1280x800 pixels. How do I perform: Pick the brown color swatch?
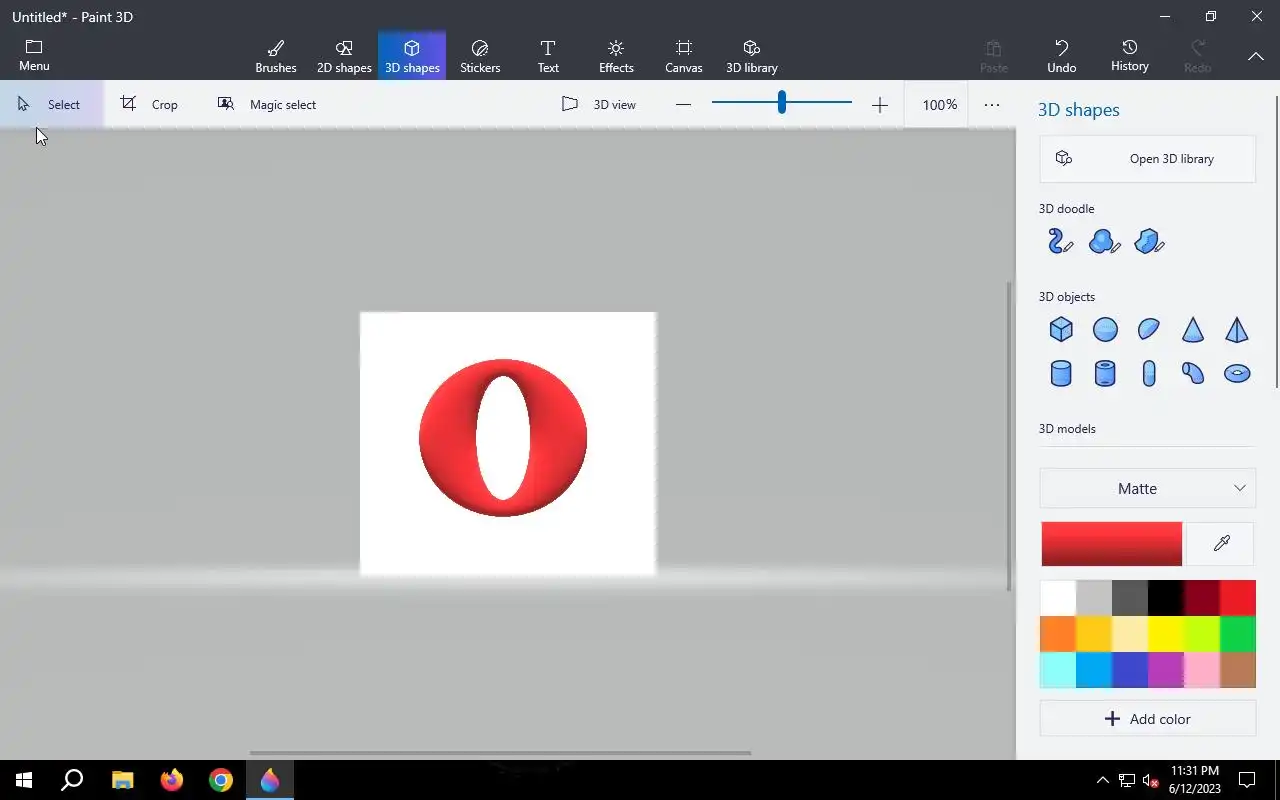point(1238,670)
